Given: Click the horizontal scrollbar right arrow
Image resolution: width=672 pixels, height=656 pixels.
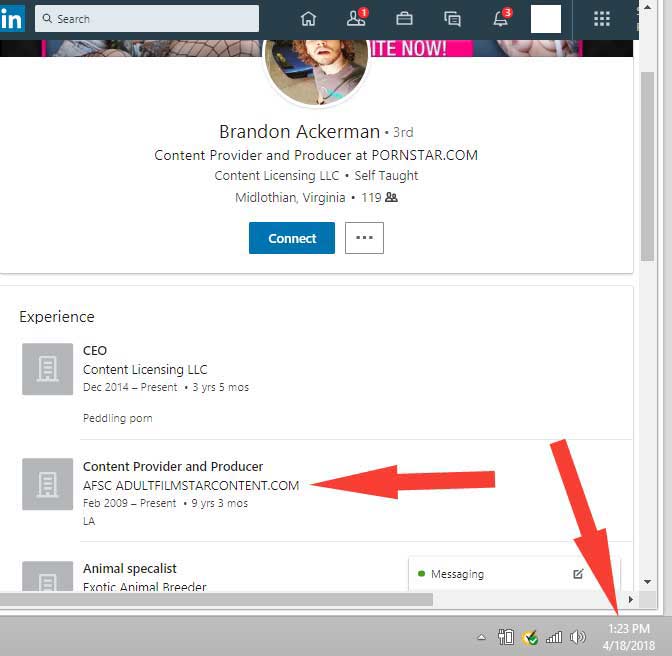Looking at the screenshot, I should pyautogui.click(x=630, y=599).
